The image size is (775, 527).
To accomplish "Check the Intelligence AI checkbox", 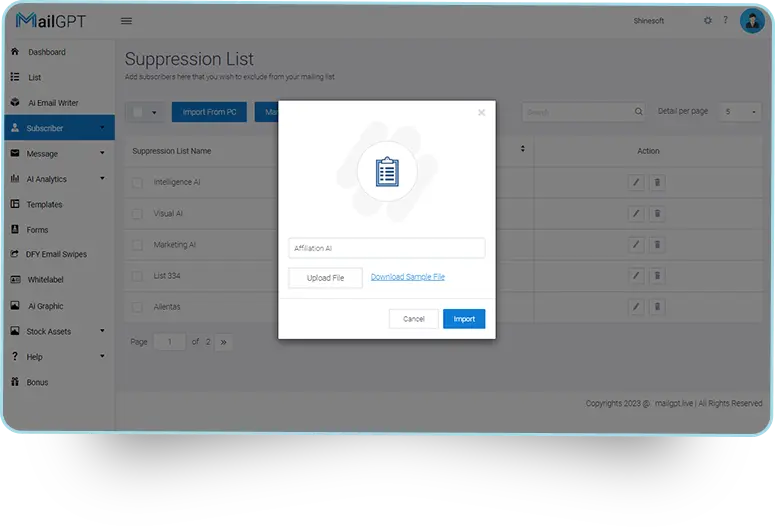I will [137, 183].
